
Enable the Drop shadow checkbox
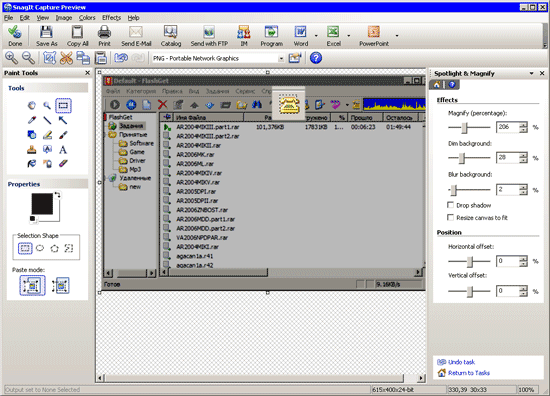click(x=450, y=205)
